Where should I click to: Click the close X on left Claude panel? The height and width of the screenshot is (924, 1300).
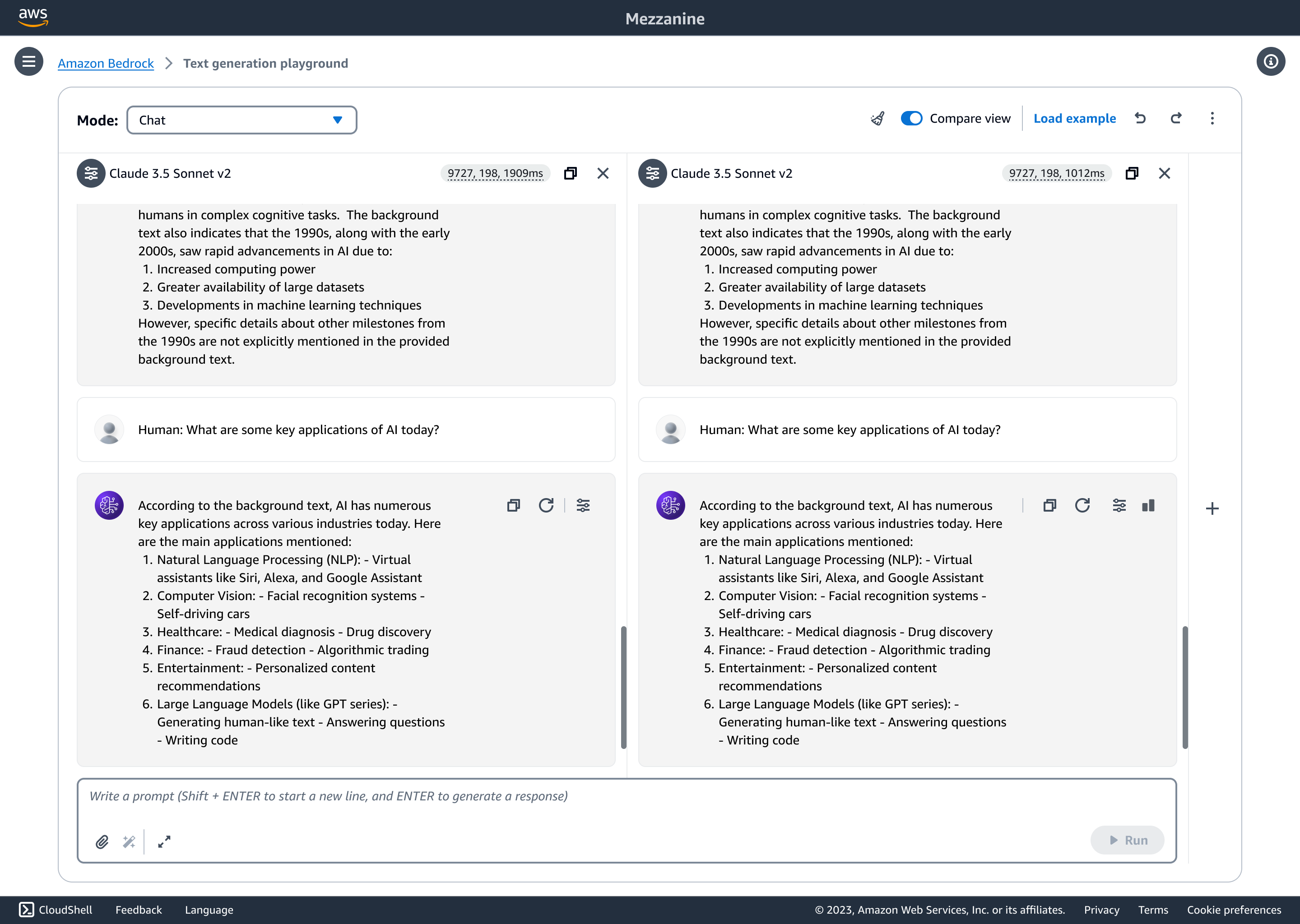pyautogui.click(x=603, y=173)
